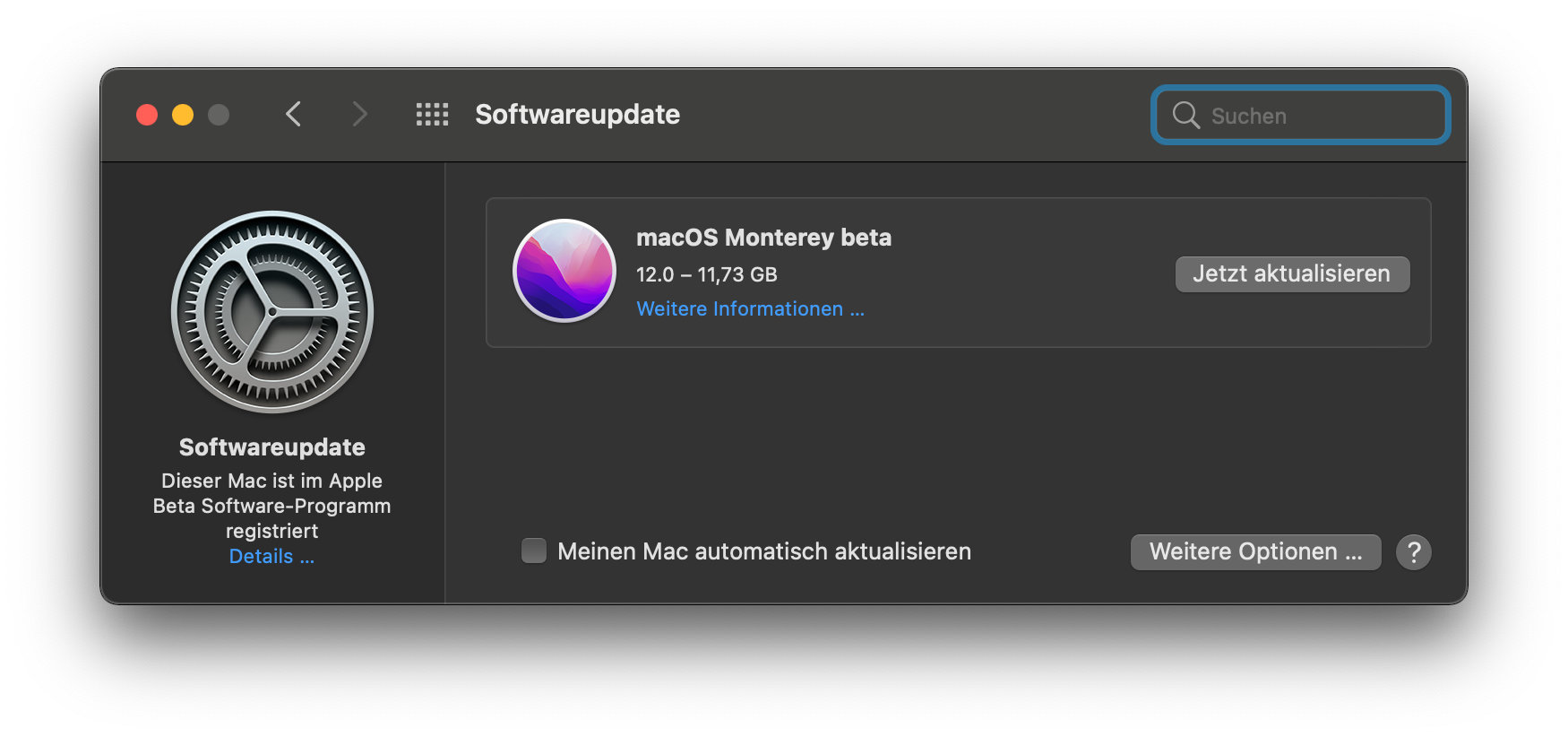Enable automatic Mac updates checkbox
The width and height of the screenshot is (1568, 737).
click(x=534, y=551)
